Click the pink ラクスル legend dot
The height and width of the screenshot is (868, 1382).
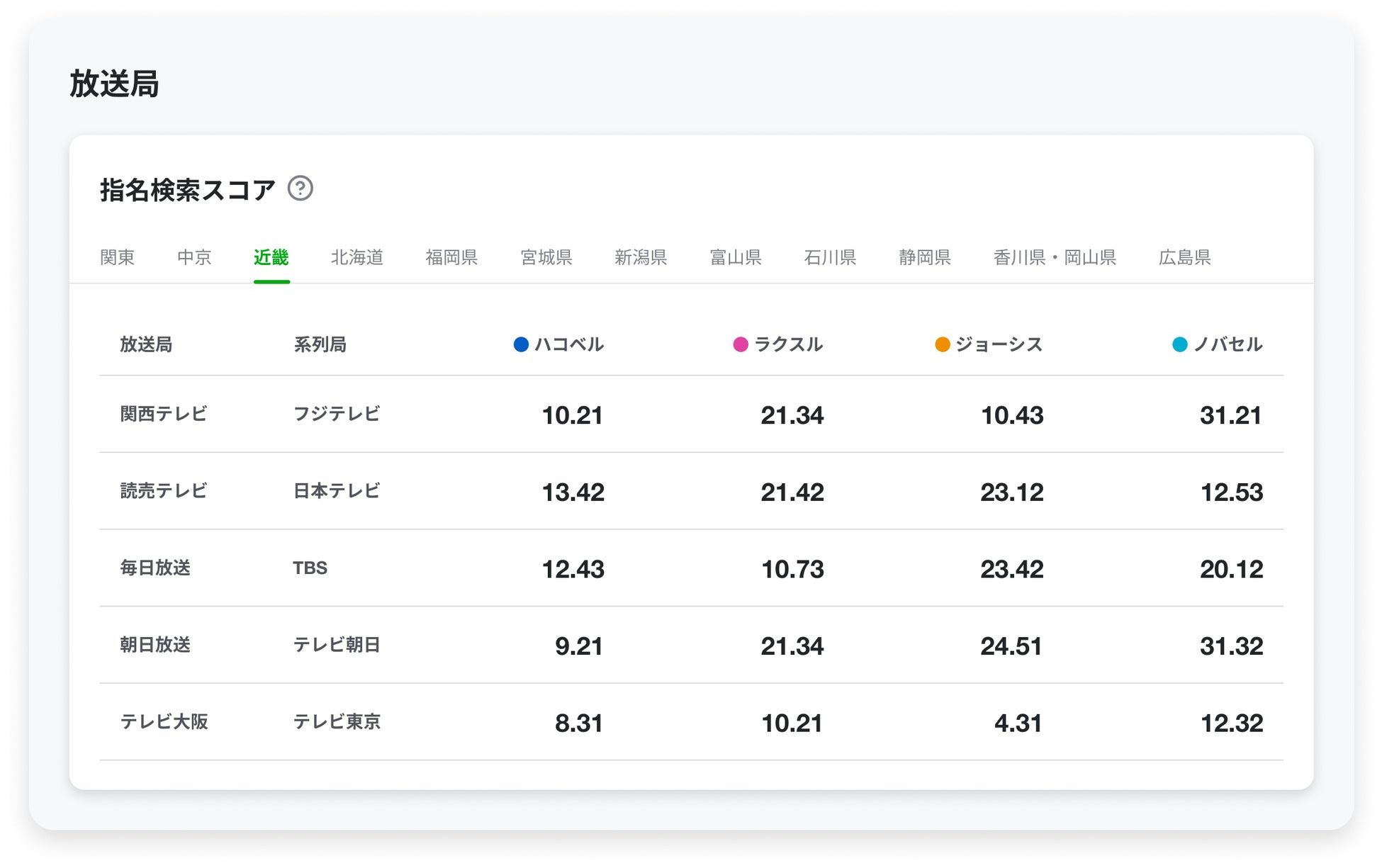tap(741, 344)
